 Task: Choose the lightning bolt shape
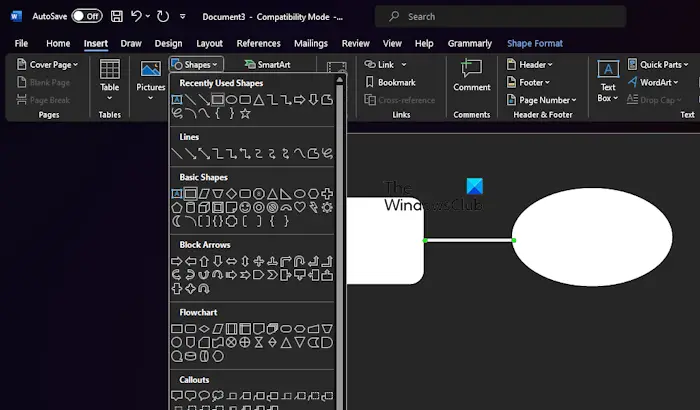(313, 207)
